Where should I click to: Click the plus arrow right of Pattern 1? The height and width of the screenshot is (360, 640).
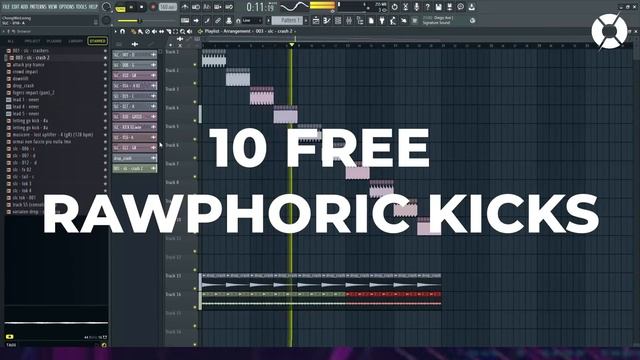(x=306, y=20)
